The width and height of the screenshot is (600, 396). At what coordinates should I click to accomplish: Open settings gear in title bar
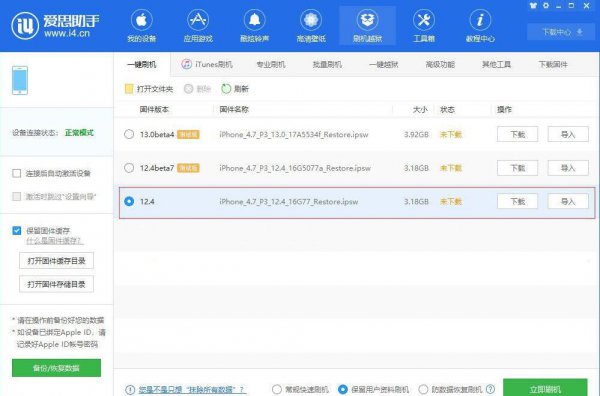click(x=546, y=6)
